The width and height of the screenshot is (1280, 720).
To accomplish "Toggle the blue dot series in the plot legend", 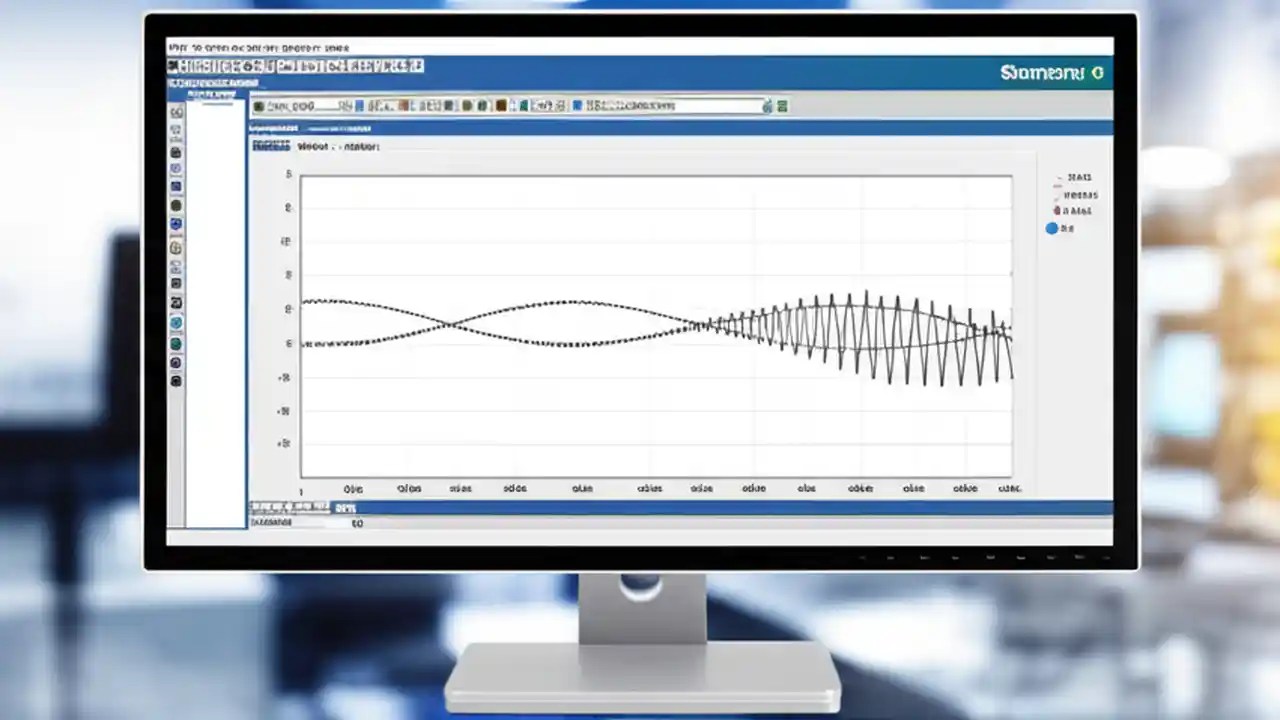I will click(1051, 228).
